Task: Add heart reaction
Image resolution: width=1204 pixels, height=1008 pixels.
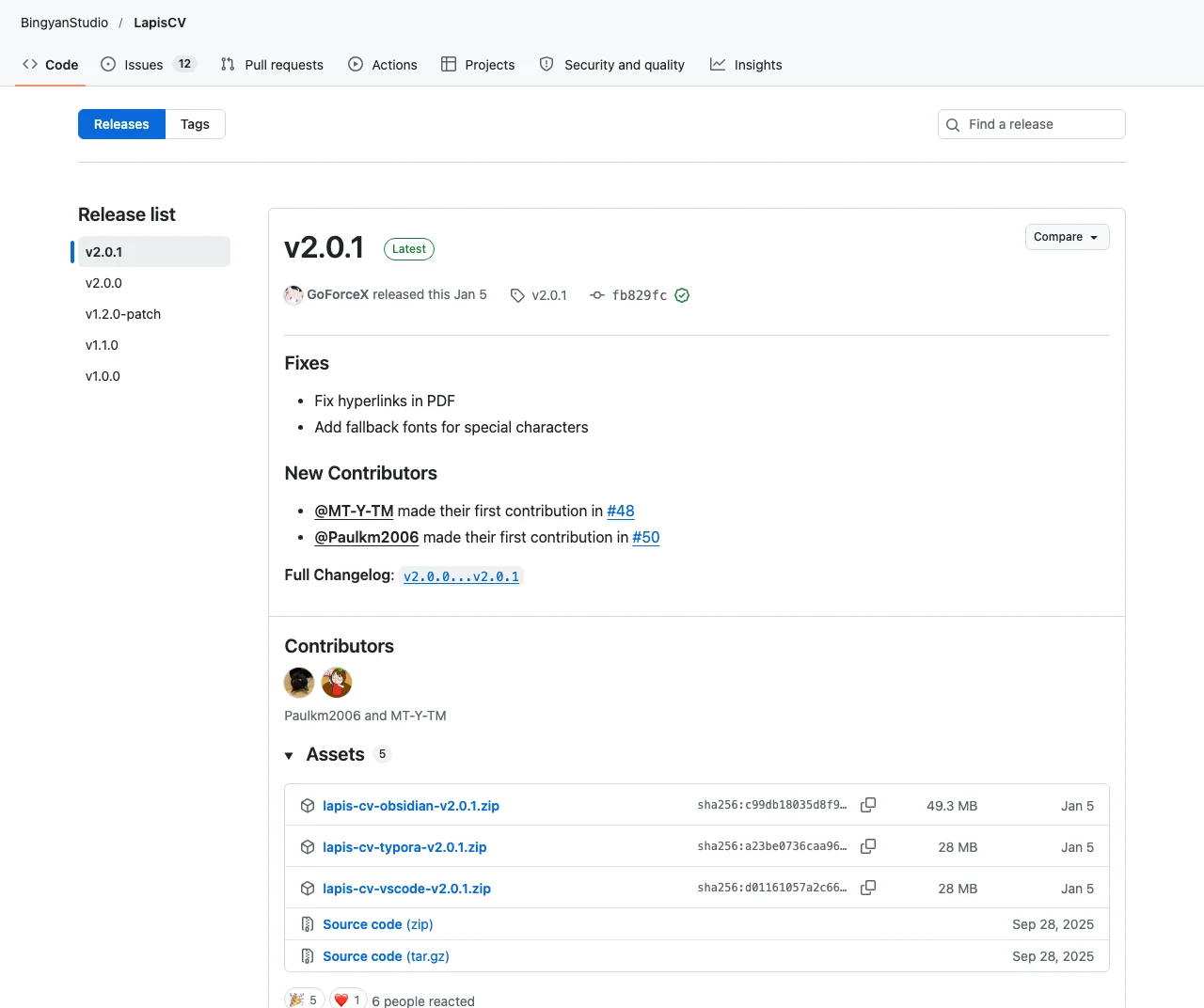Action: tap(348, 1000)
